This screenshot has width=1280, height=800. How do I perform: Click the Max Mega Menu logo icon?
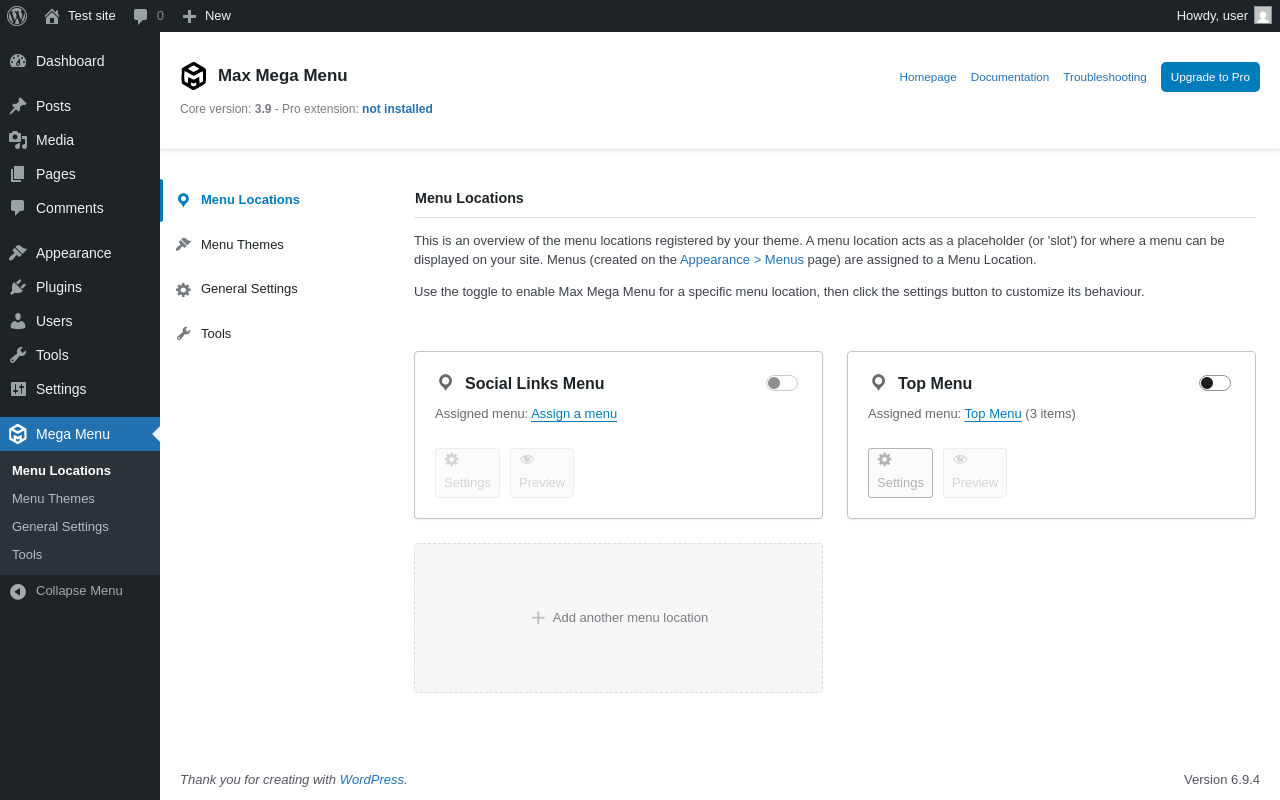(x=193, y=76)
